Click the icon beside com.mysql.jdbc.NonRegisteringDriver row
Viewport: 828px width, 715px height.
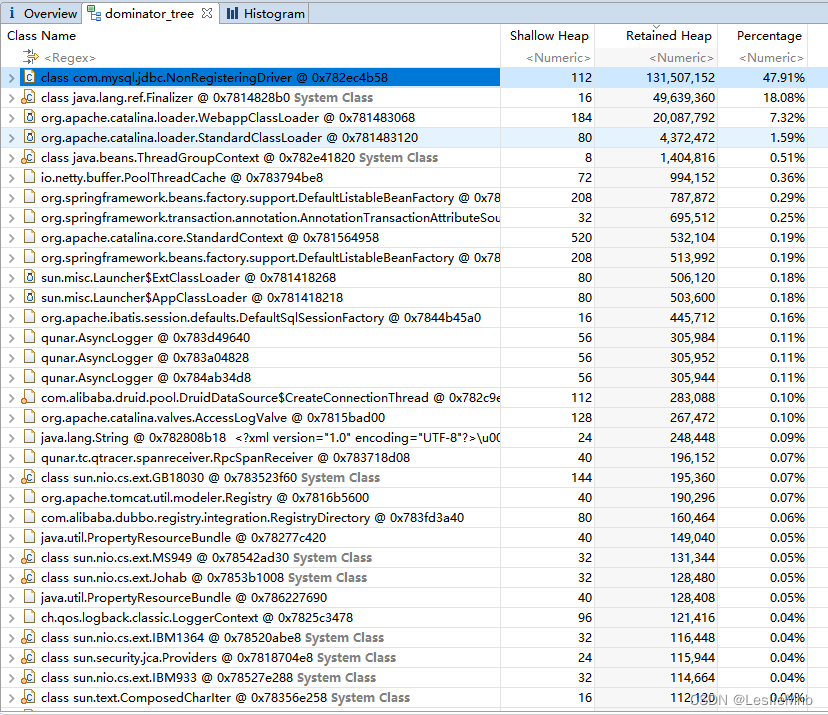pyautogui.click(x=30, y=78)
